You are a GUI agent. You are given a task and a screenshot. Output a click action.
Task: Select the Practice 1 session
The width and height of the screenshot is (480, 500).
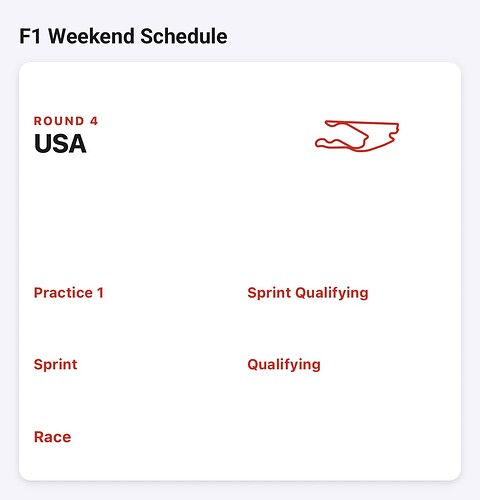(69, 293)
